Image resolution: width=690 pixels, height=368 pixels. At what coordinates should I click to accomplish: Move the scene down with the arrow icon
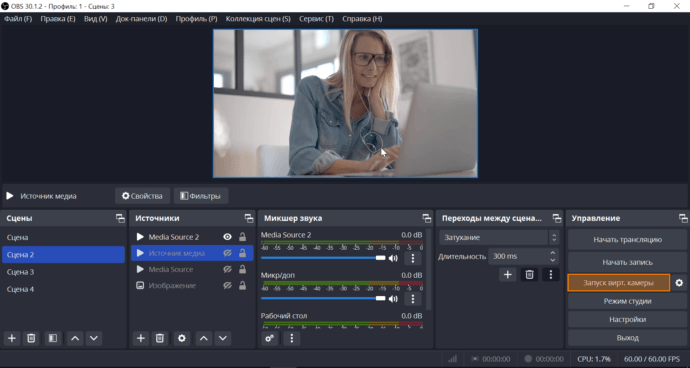click(x=94, y=338)
